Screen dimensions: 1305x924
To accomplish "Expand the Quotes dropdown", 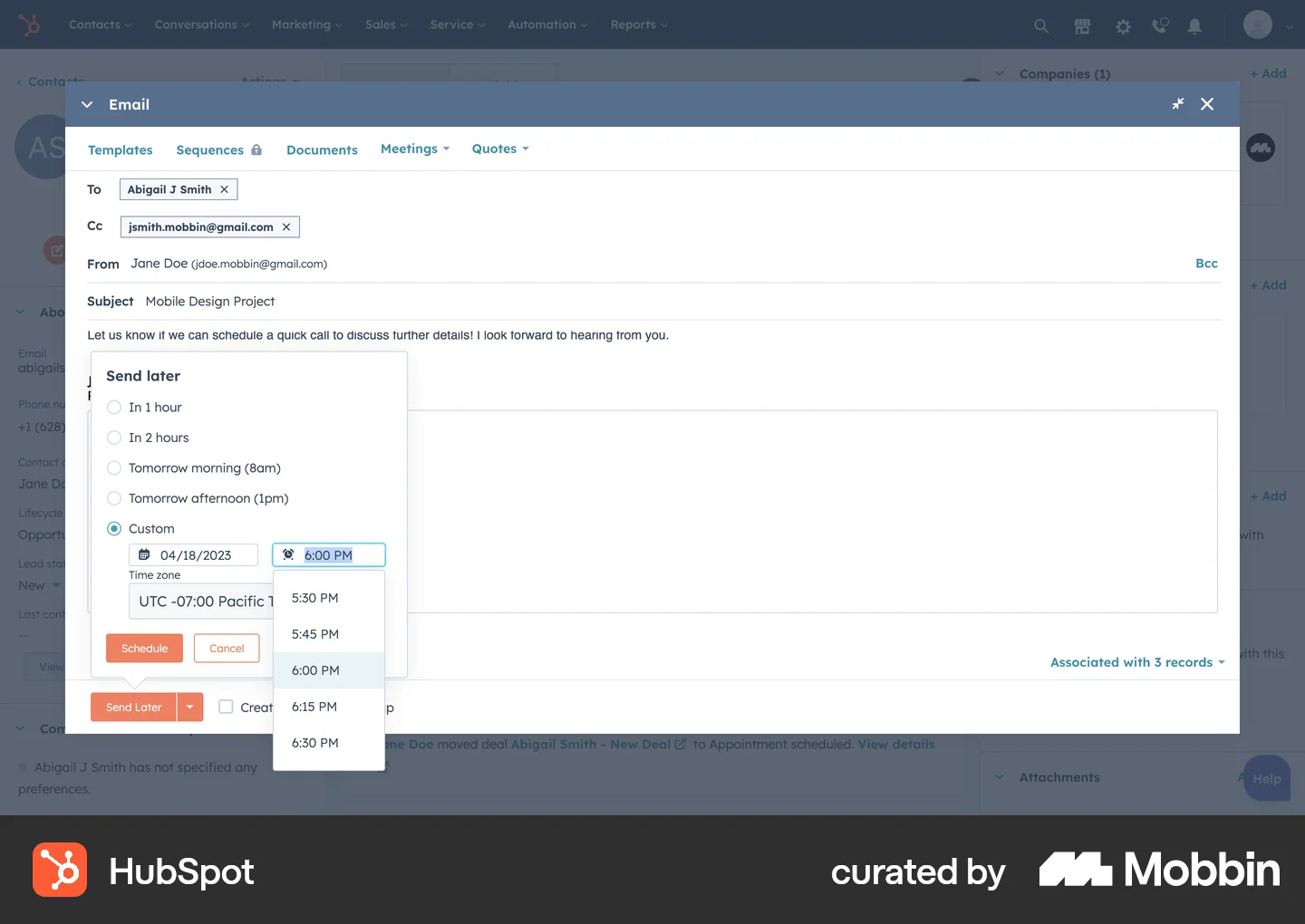I will pyautogui.click(x=500, y=149).
